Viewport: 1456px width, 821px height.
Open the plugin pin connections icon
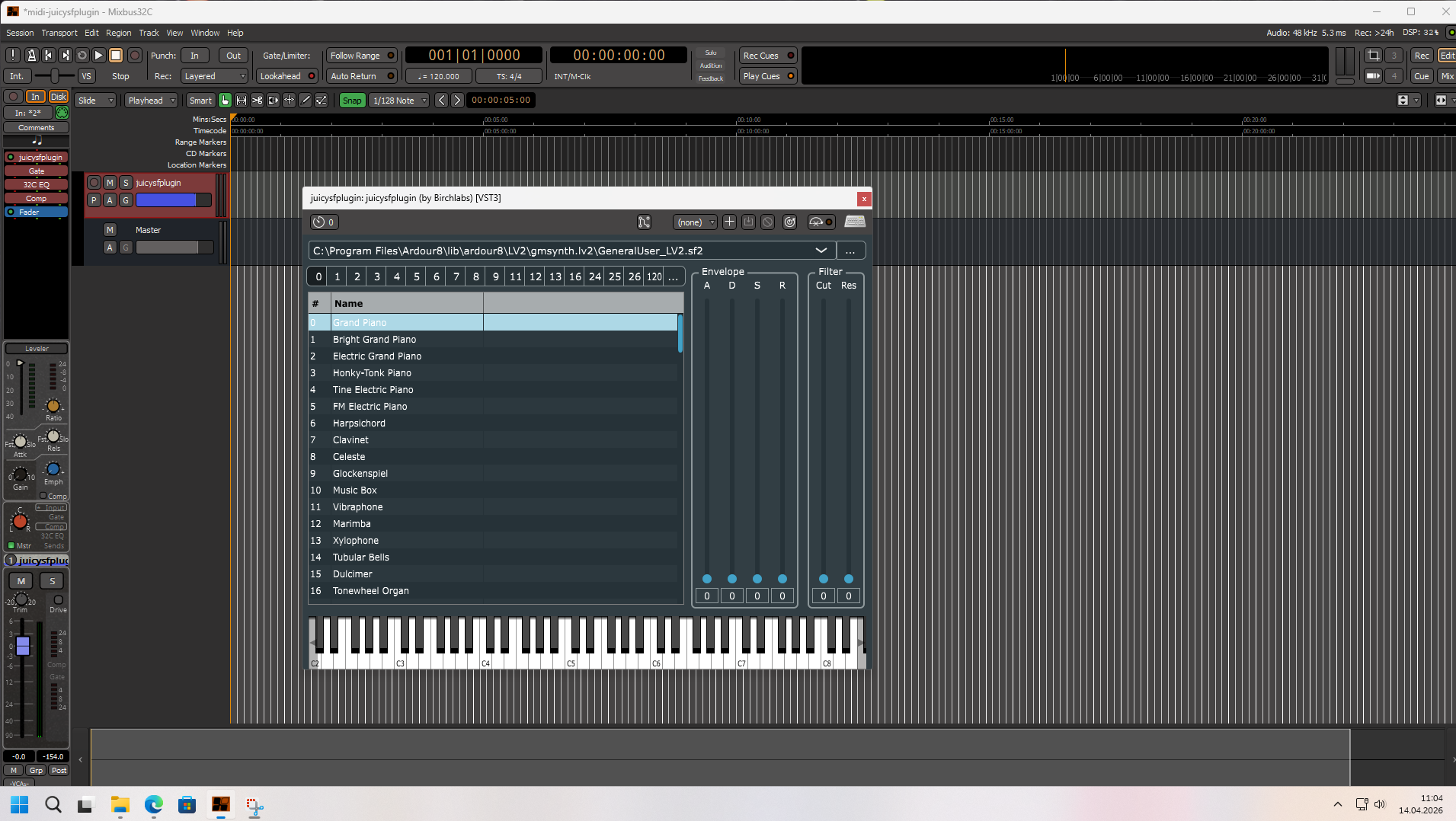pyautogui.click(x=644, y=222)
